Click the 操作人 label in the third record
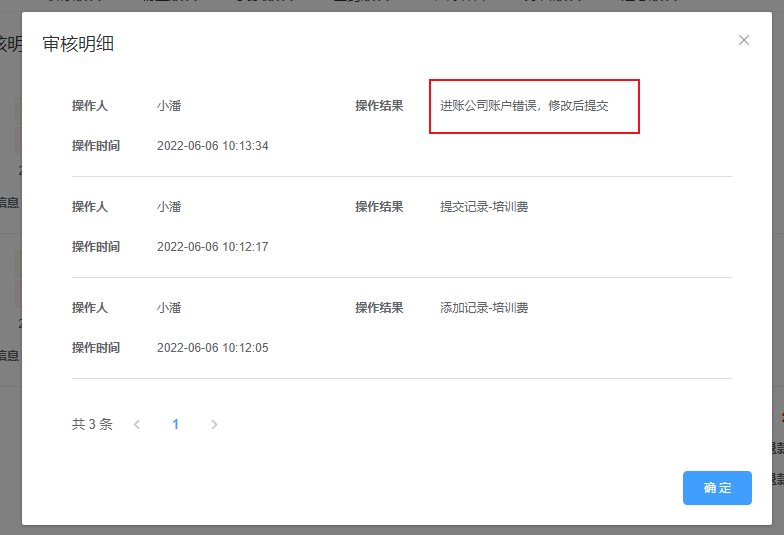This screenshot has width=784, height=535. point(90,308)
